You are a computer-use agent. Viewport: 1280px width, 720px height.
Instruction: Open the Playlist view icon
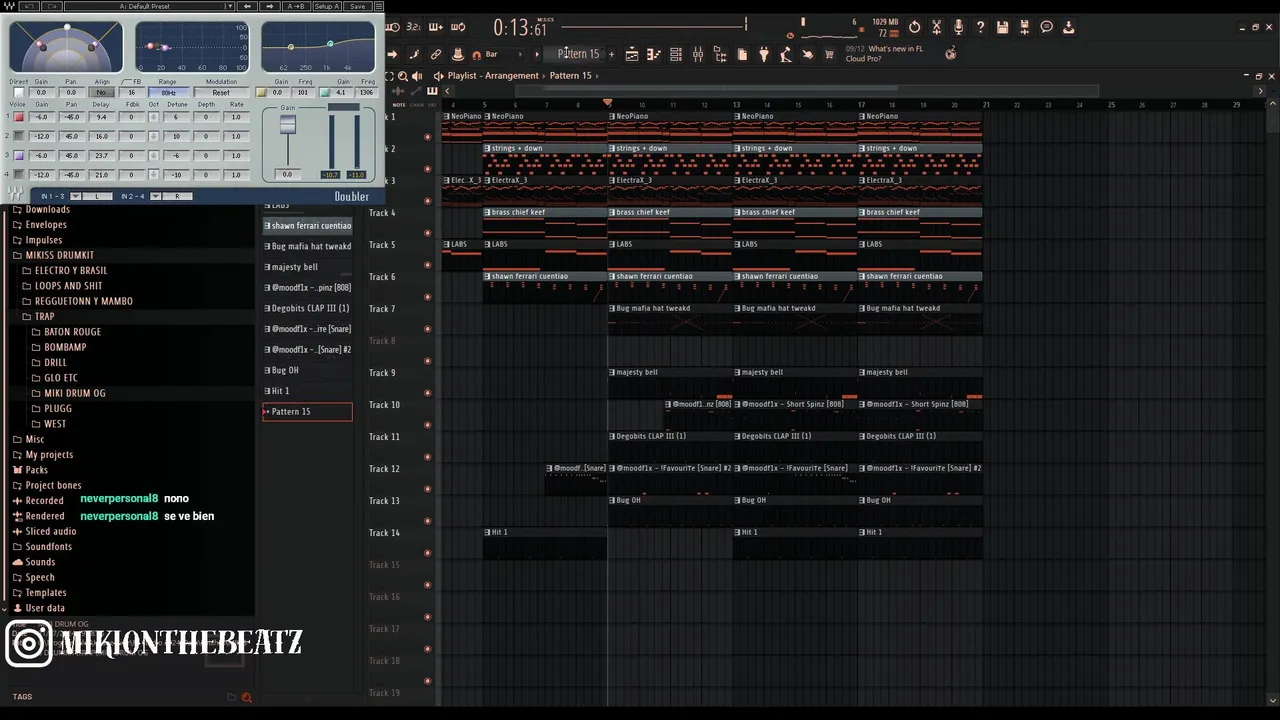click(x=631, y=54)
